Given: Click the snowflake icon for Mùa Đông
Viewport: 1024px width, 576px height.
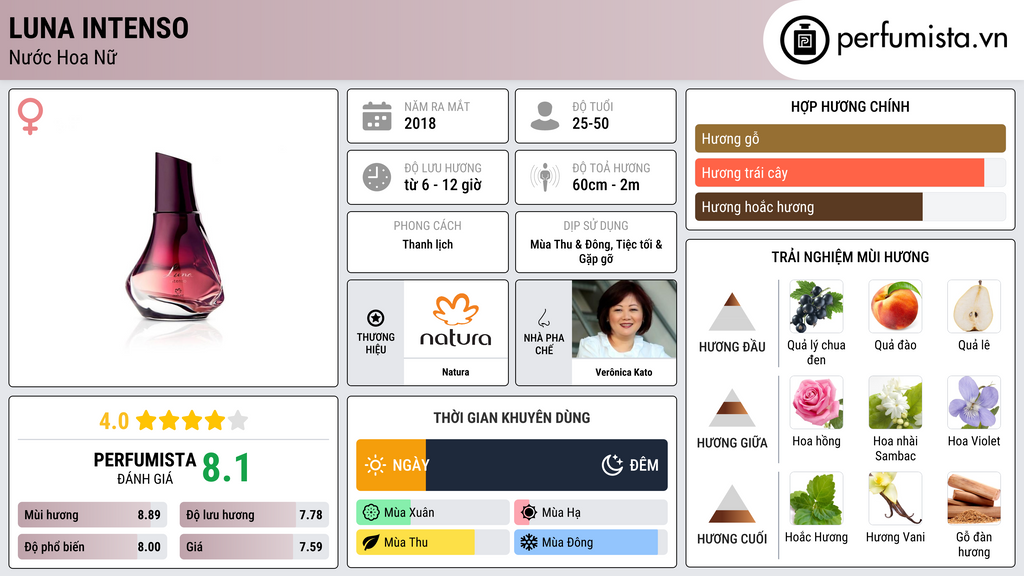Looking at the screenshot, I should 529,542.
